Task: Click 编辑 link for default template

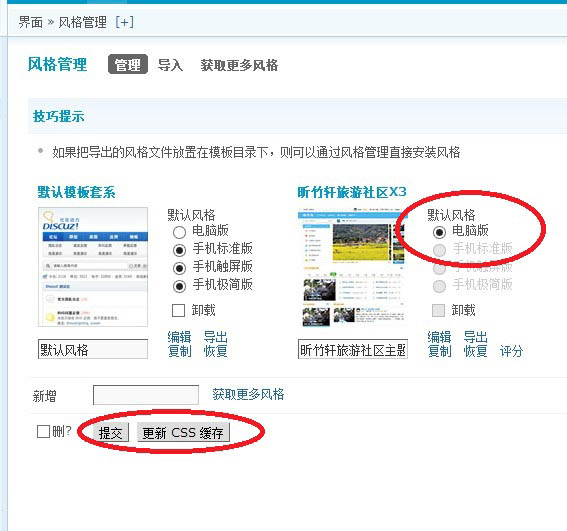Action: click(179, 337)
